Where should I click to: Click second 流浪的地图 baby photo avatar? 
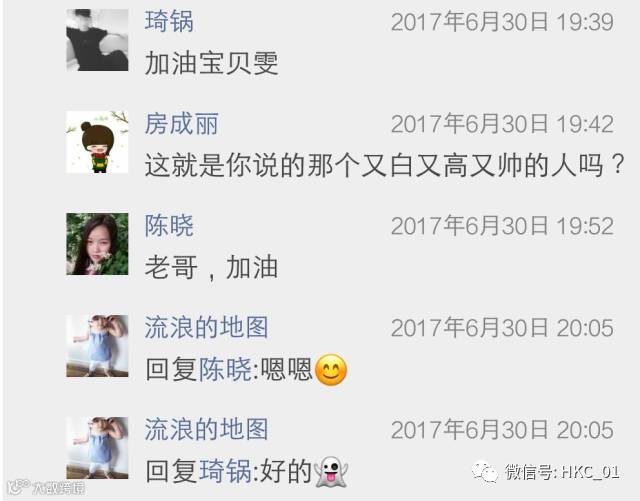[x=97, y=448]
